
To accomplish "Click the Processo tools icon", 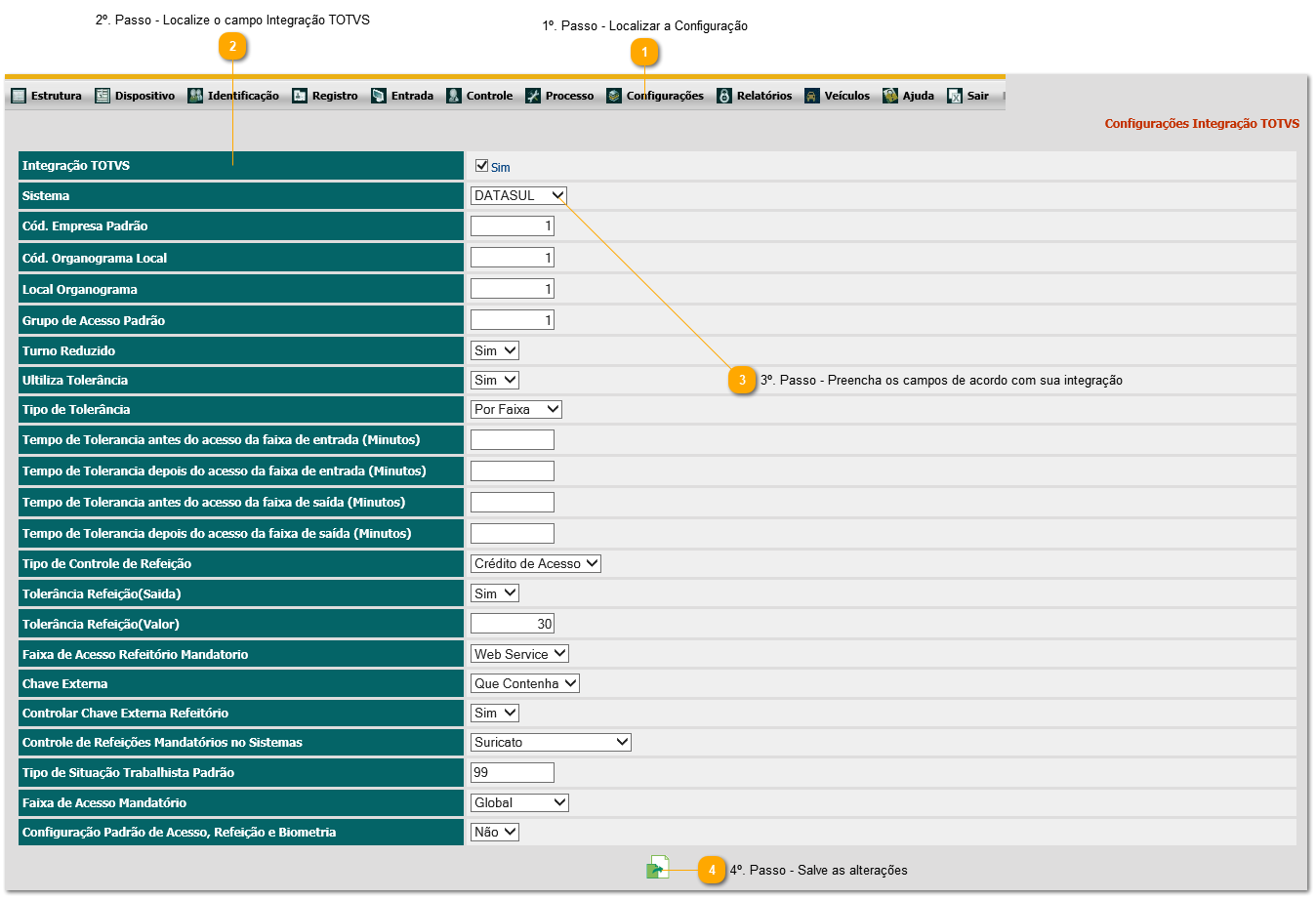I will coord(533,96).
